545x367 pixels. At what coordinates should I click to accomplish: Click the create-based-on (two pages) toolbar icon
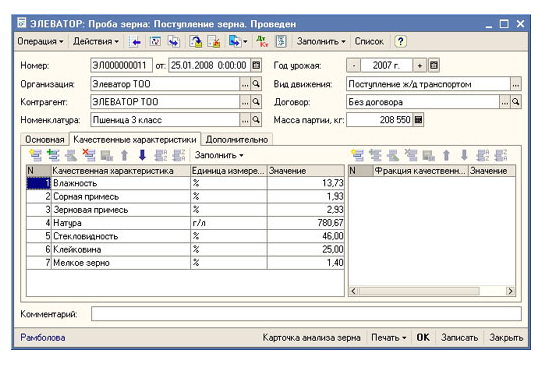[174, 42]
